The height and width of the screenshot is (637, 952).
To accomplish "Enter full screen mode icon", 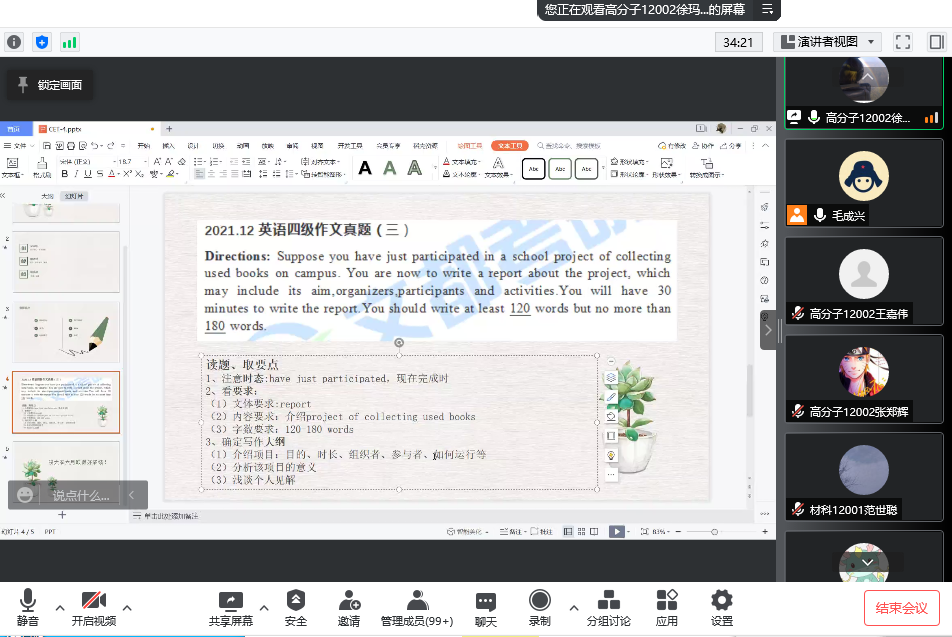I will click(903, 42).
